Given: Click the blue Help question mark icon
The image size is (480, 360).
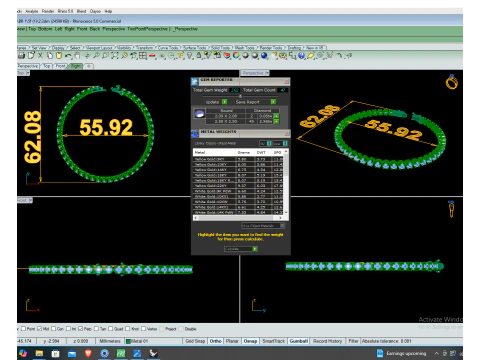Looking at the screenshot, I should coord(302,56).
